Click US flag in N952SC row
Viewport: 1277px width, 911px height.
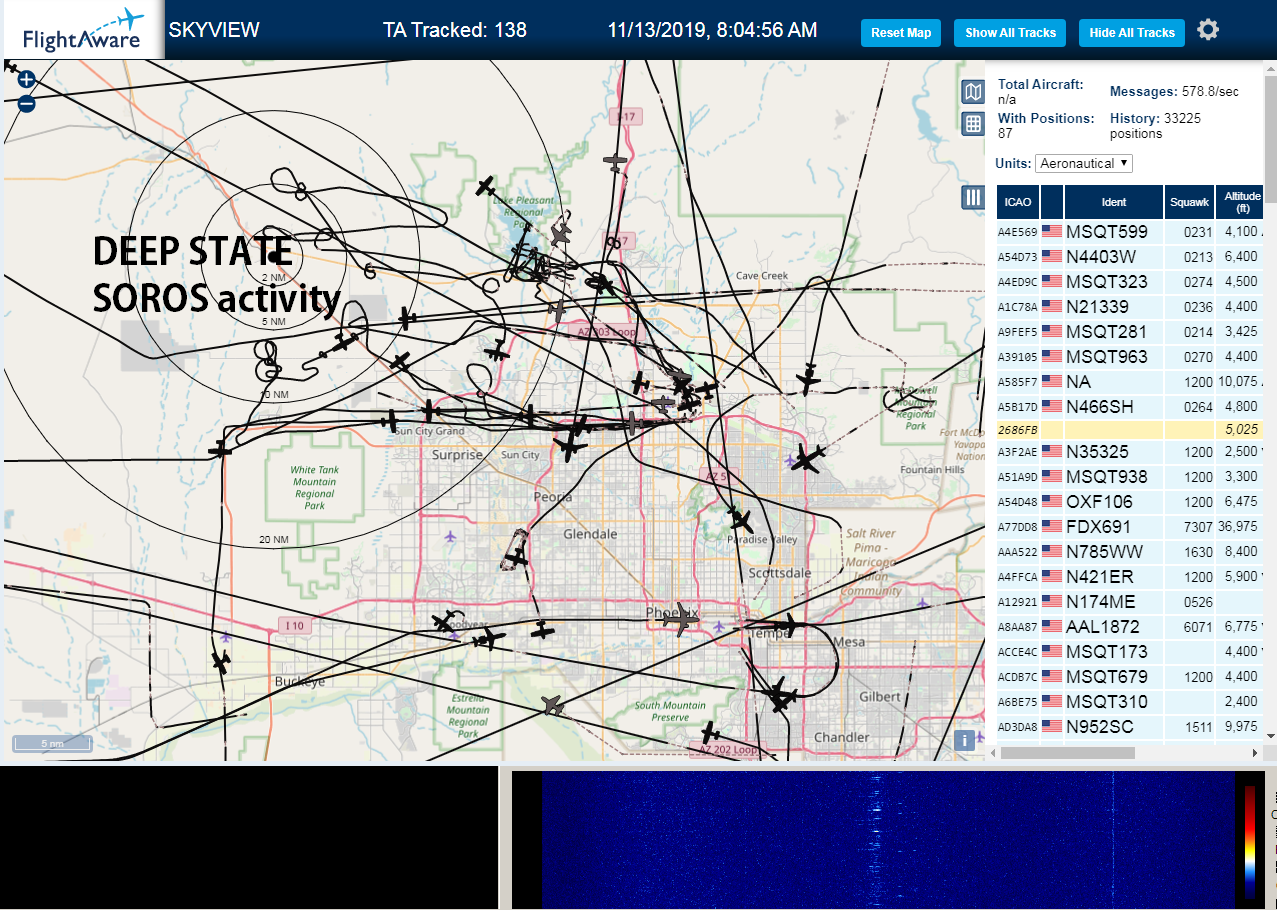click(x=1052, y=726)
